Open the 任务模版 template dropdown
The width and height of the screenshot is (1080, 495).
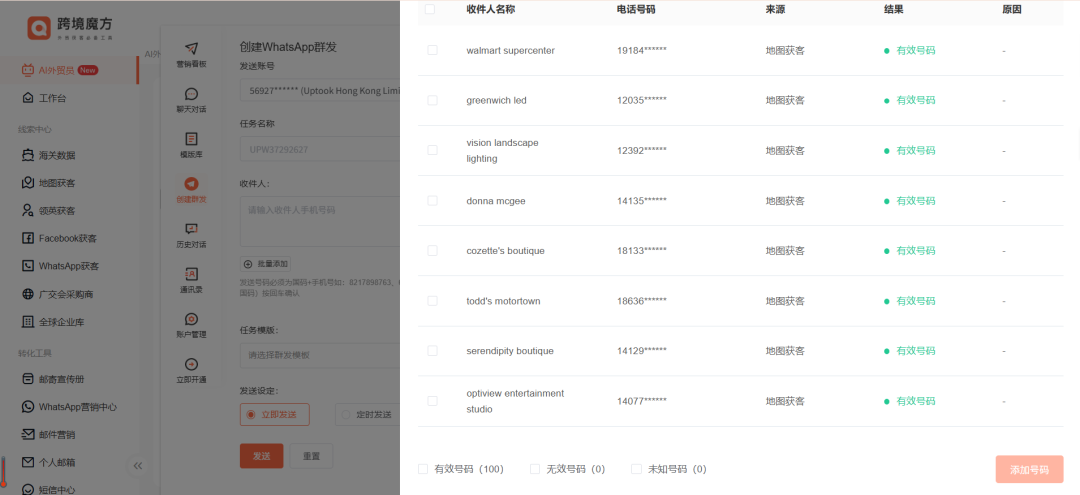coord(320,355)
